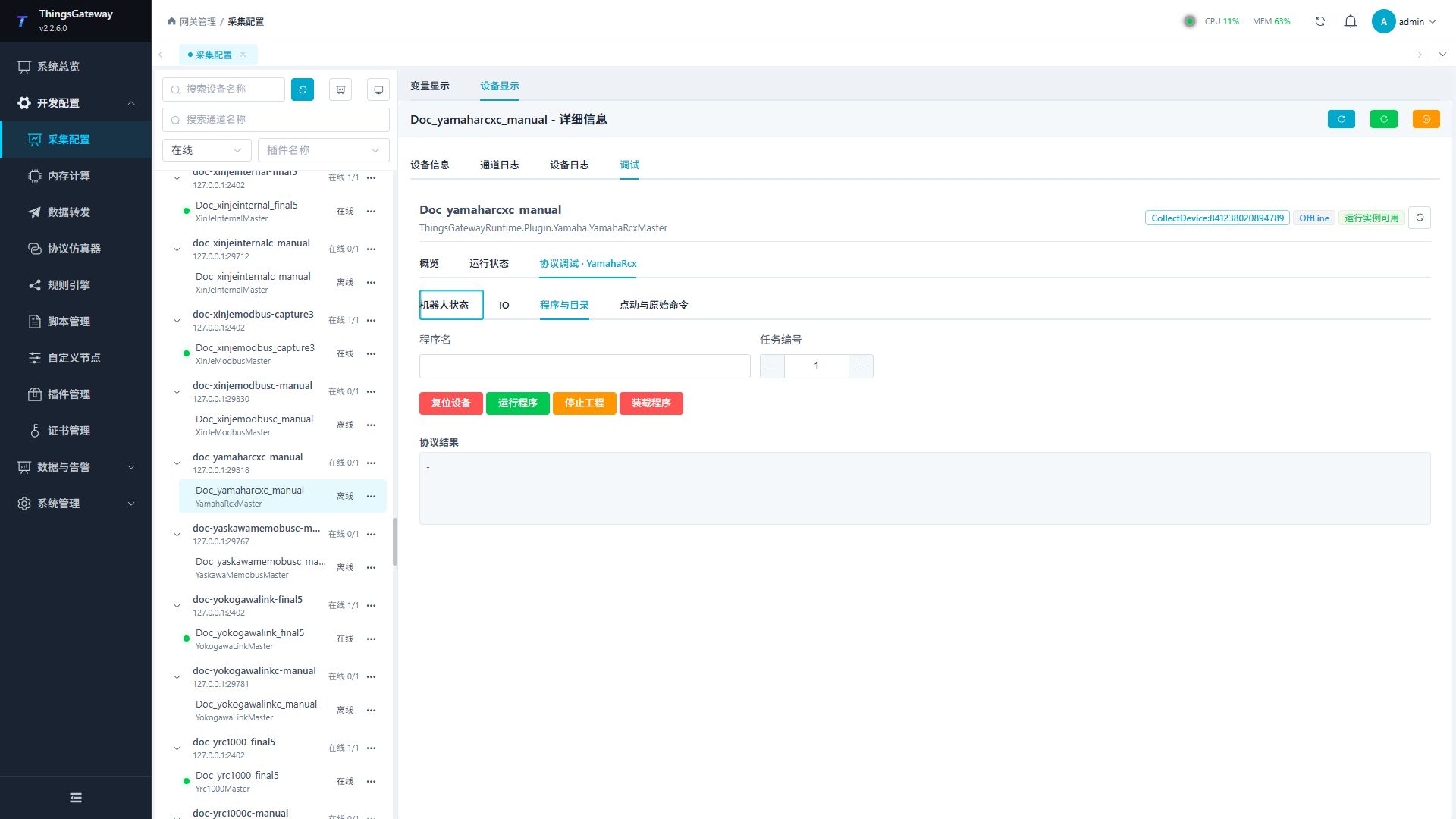Select the IO sub-tab
The height and width of the screenshot is (819, 1456).
pyautogui.click(x=504, y=305)
